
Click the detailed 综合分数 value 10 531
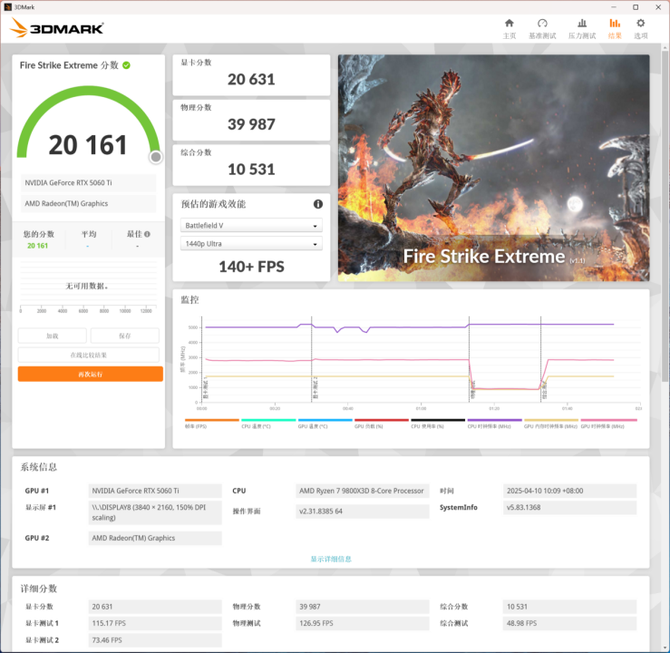[x=570, y=607]
